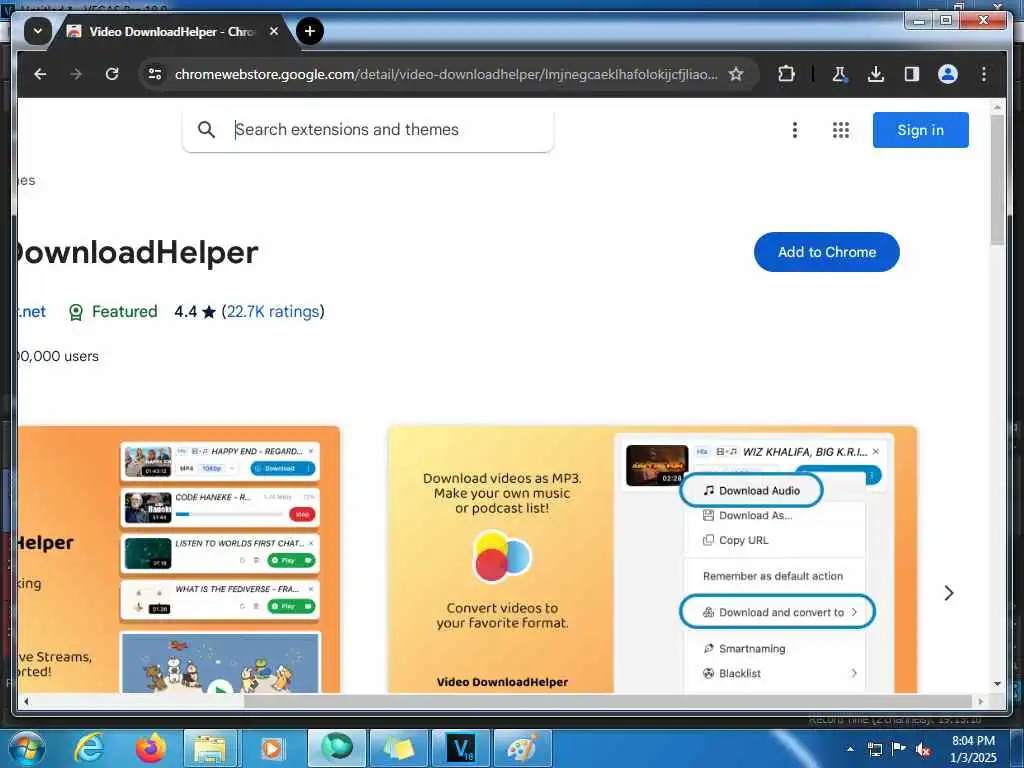
Task: Click the horizontal scroll left arrow
Action: tap(26, 701)
